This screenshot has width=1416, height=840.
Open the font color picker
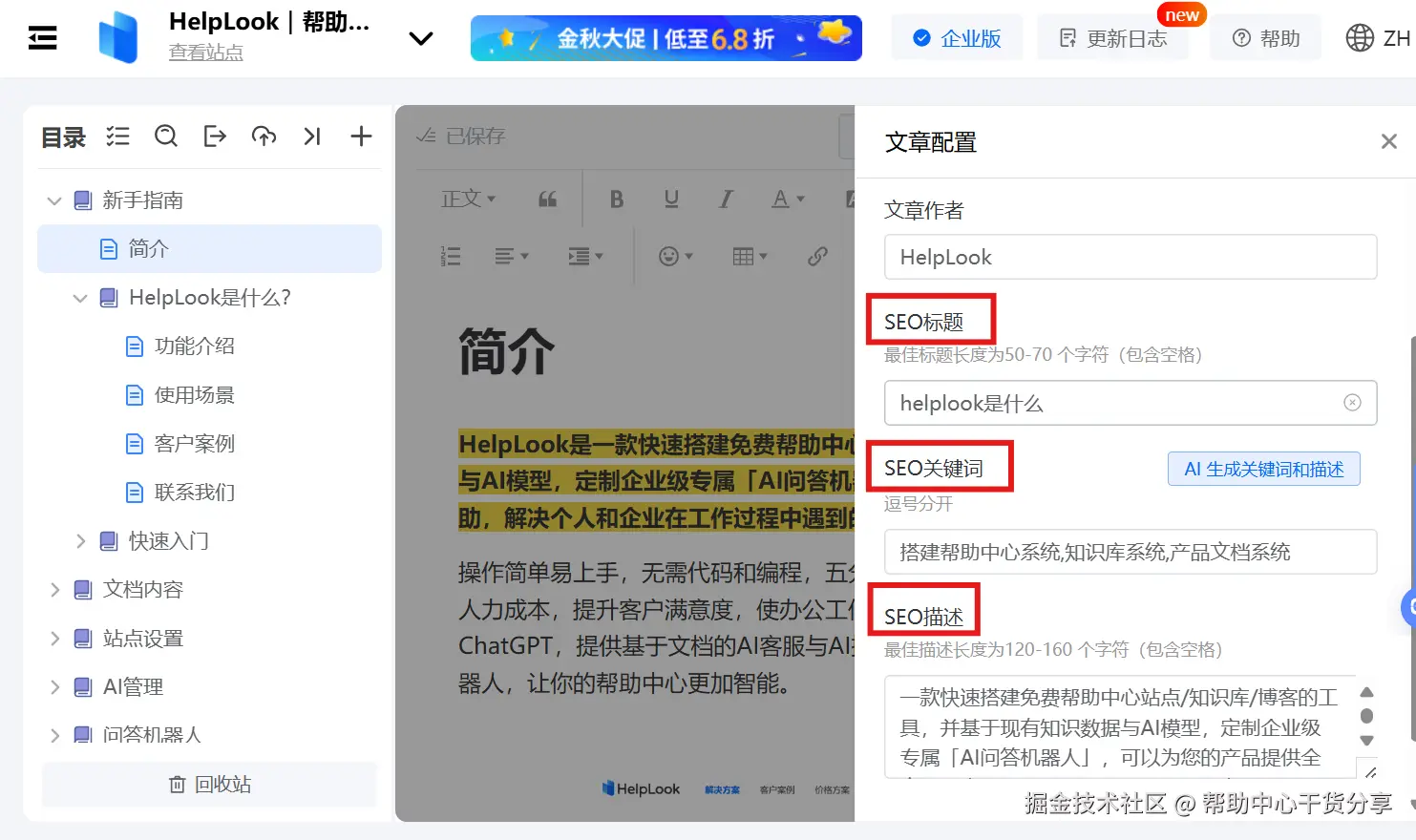[x=788, y=199]
